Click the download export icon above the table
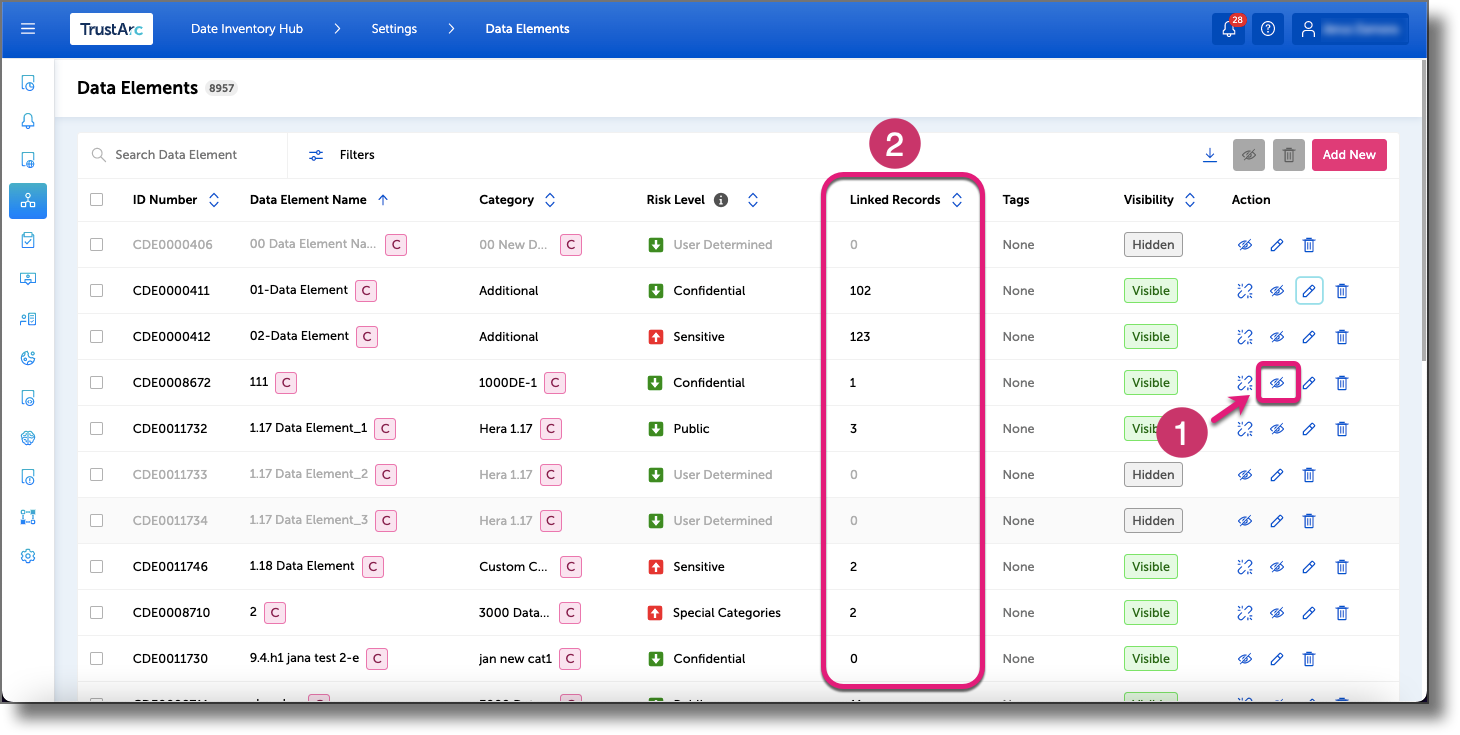Image resolution: width=1460 pixels, height=735 pixels. tap(1210, 155)
